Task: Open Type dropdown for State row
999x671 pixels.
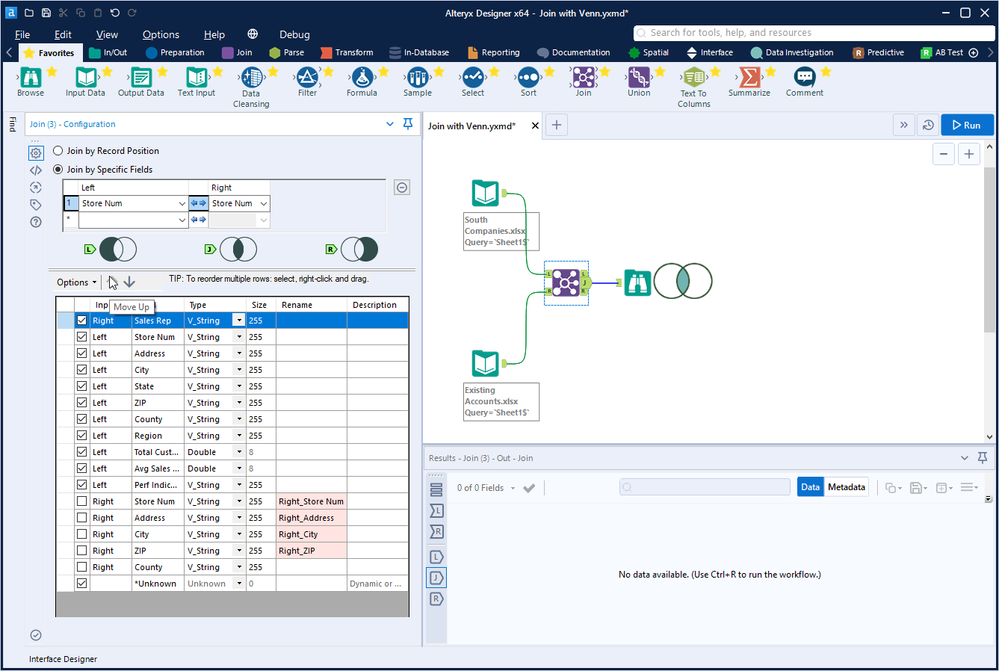Action: (240, 386)
